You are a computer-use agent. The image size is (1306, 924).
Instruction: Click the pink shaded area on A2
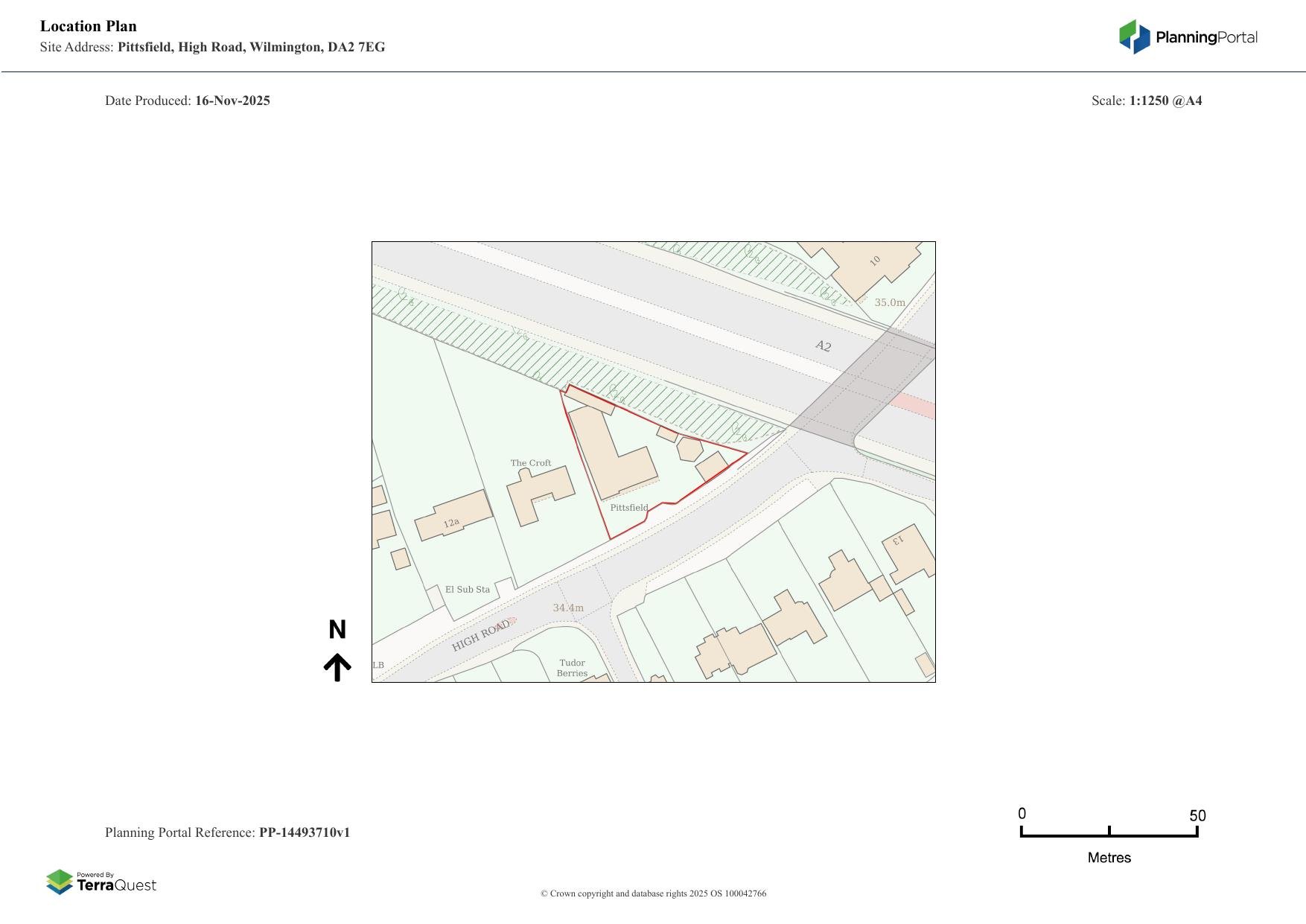(x=914, y=405)
